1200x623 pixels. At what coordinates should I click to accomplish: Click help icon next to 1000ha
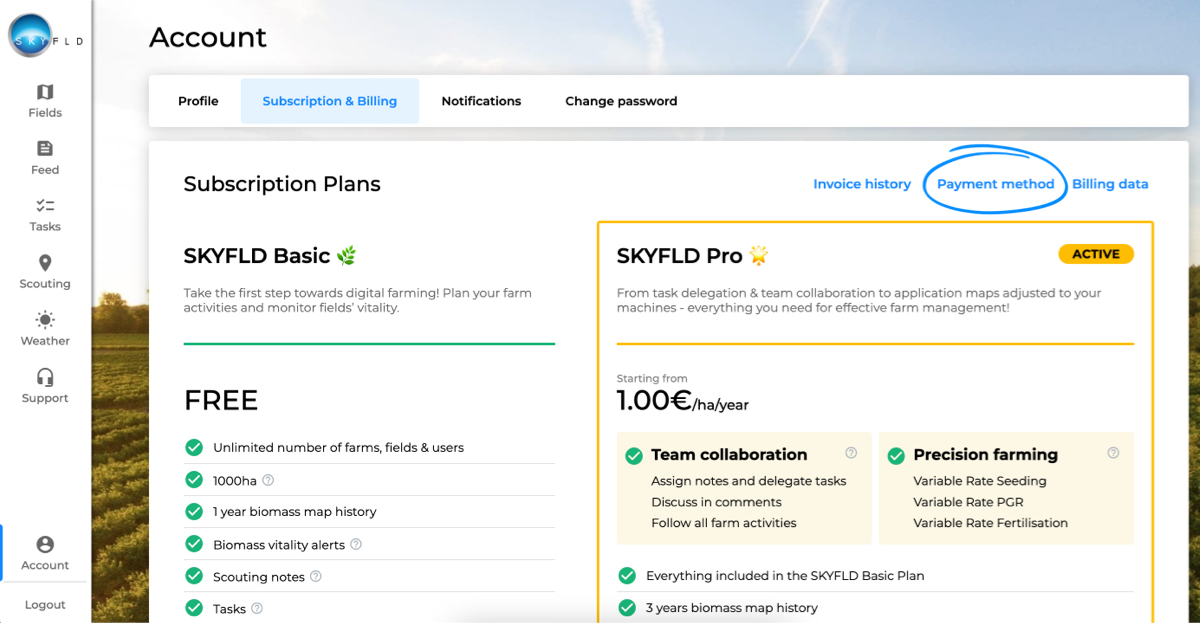(x=268, y=480)
